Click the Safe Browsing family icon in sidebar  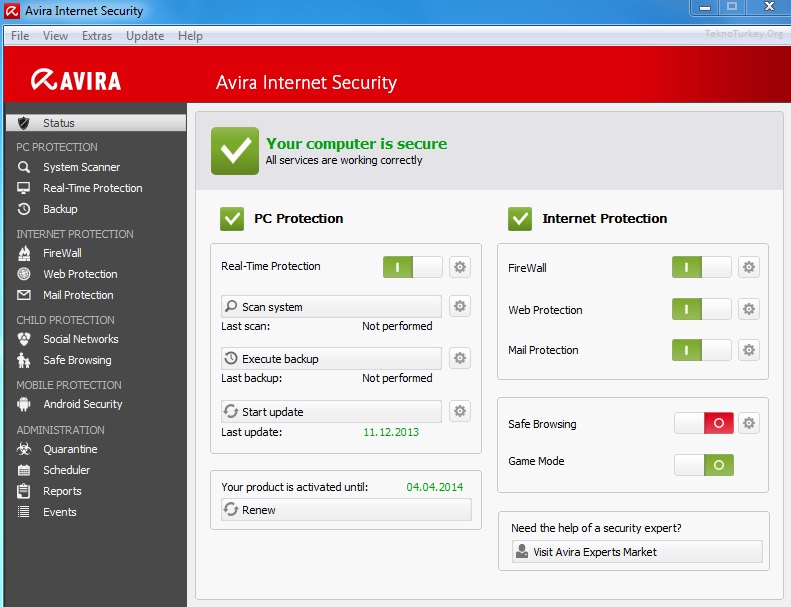tap(24, 360)
